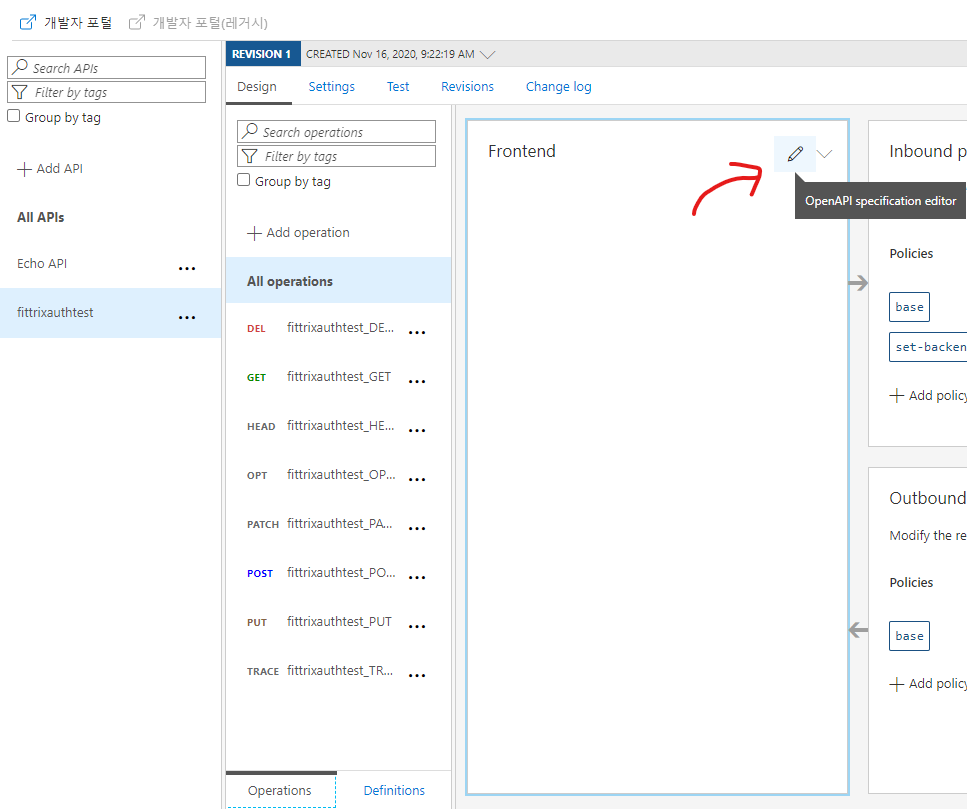This screenshot has height=809, width=967.
Task: Click ellipsis next to fittrixauthtest_GET operation
Action: point(418,382)
